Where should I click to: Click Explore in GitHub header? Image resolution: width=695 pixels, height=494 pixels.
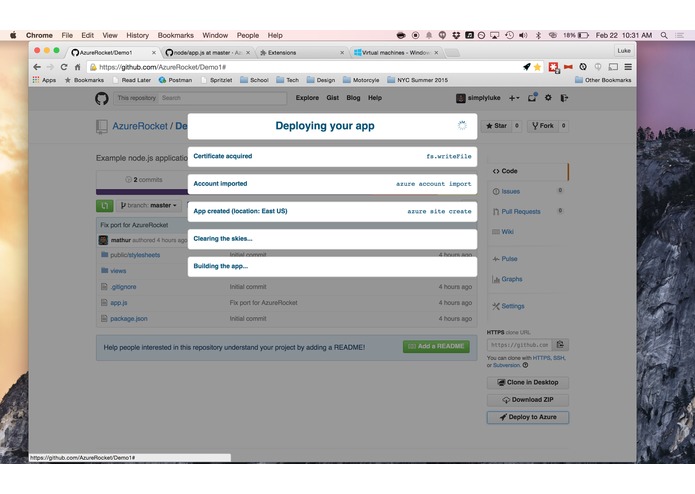click(307, 98)
